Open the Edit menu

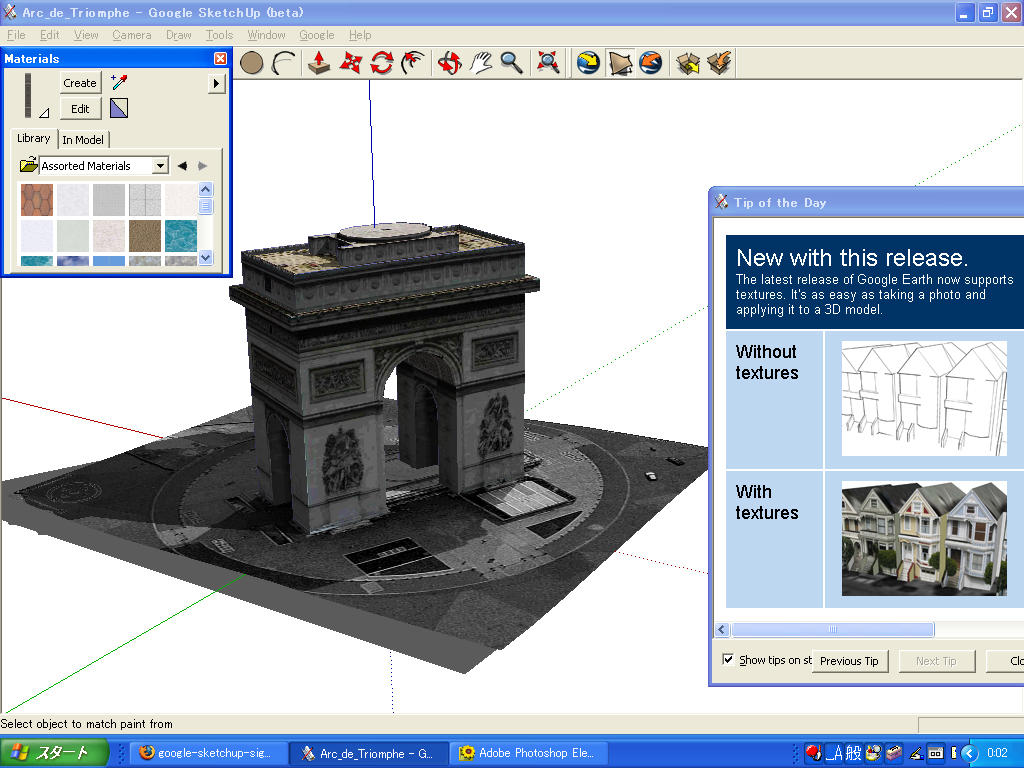[x=50, y=35]
